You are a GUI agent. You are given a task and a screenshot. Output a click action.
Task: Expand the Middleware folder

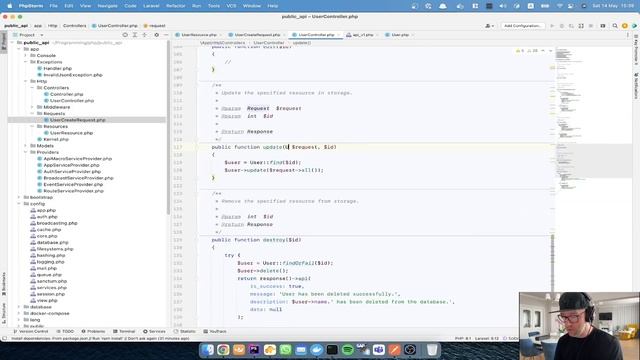(32, 107)
